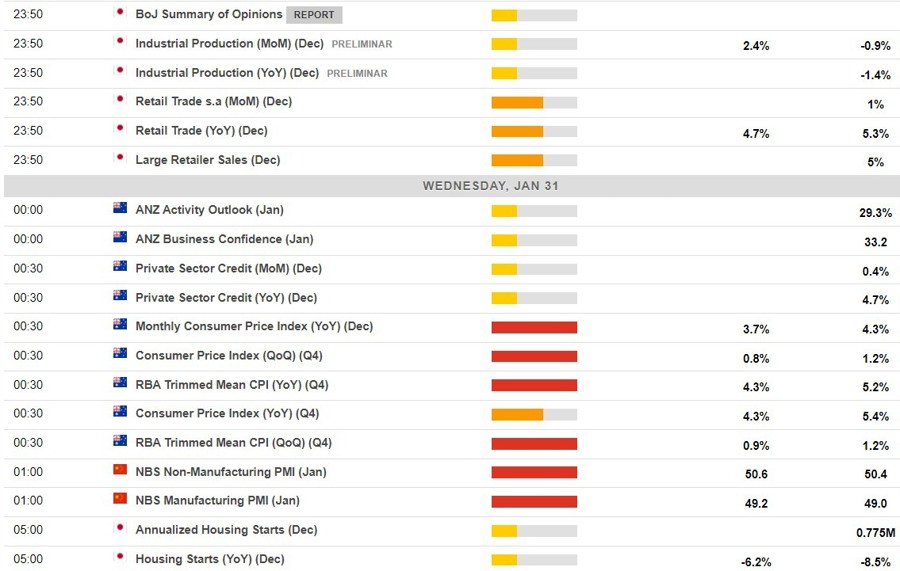Click the 00:00 time on the ANZ Activity Outlook row
Image resolution: width=900 pixels, height=571 pixels.
[28, 210]
